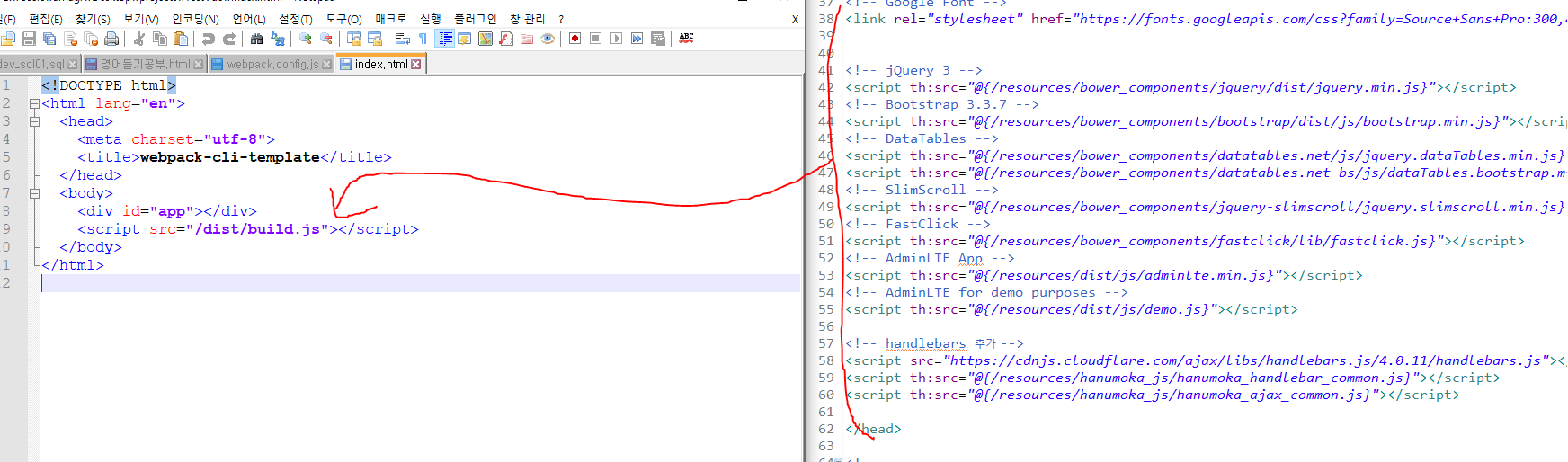Click the Open file toolbar icon
The width and height of the screenshot is (1568, 462).
8,39
